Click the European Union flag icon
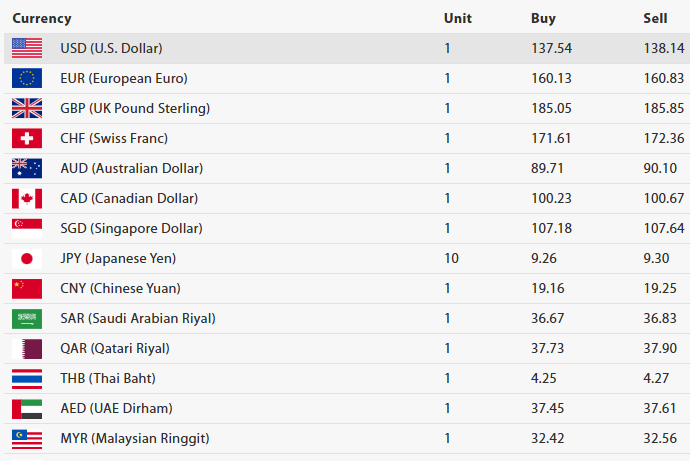This screenshot has height=461, width=690. click(27, 78)
